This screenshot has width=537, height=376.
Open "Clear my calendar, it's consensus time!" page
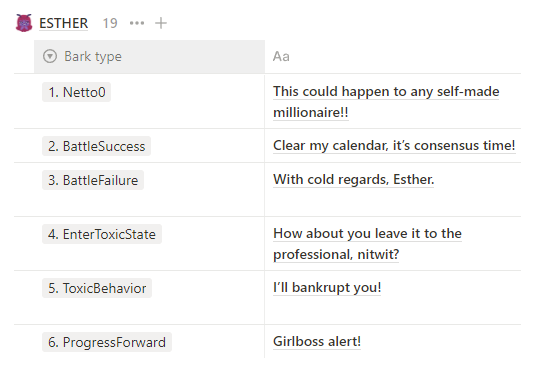(394, 146)
